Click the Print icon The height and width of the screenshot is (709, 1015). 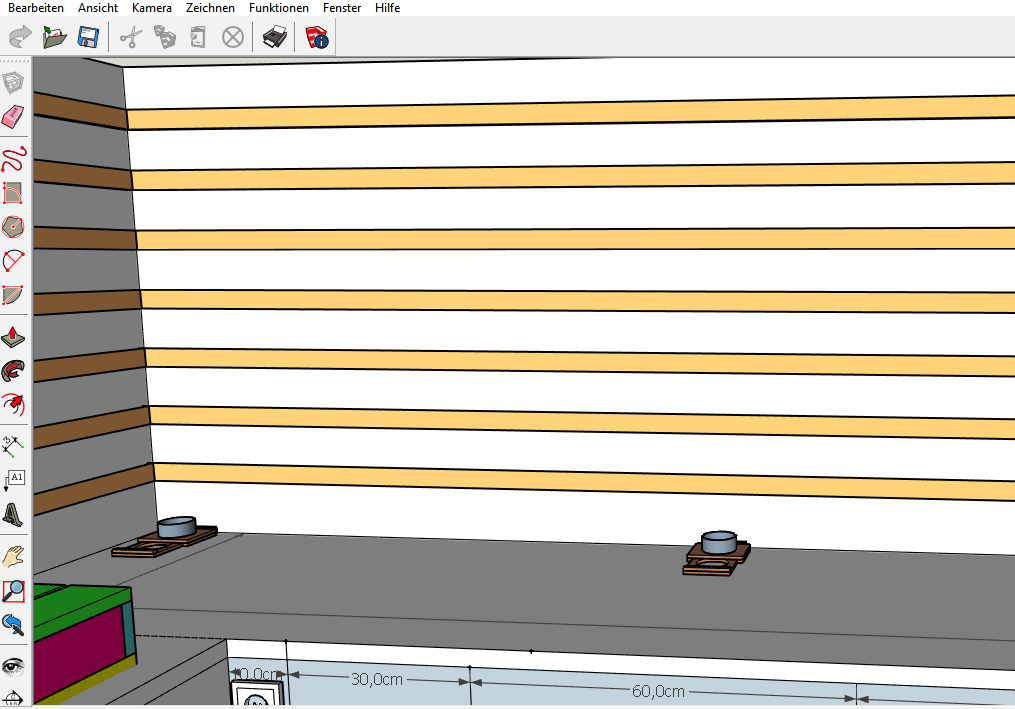275,38
